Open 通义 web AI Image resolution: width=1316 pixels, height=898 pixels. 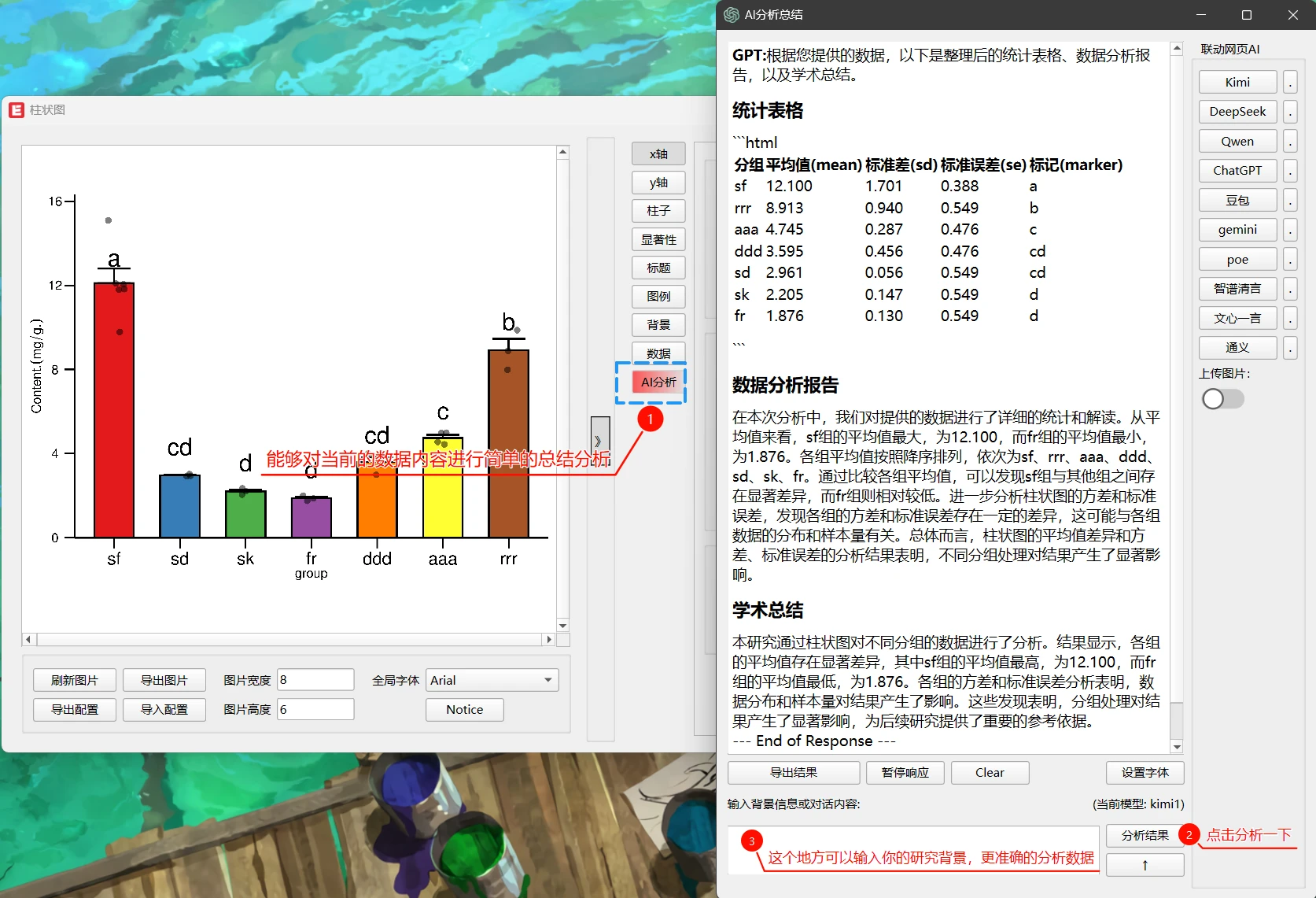point(1237,348)
